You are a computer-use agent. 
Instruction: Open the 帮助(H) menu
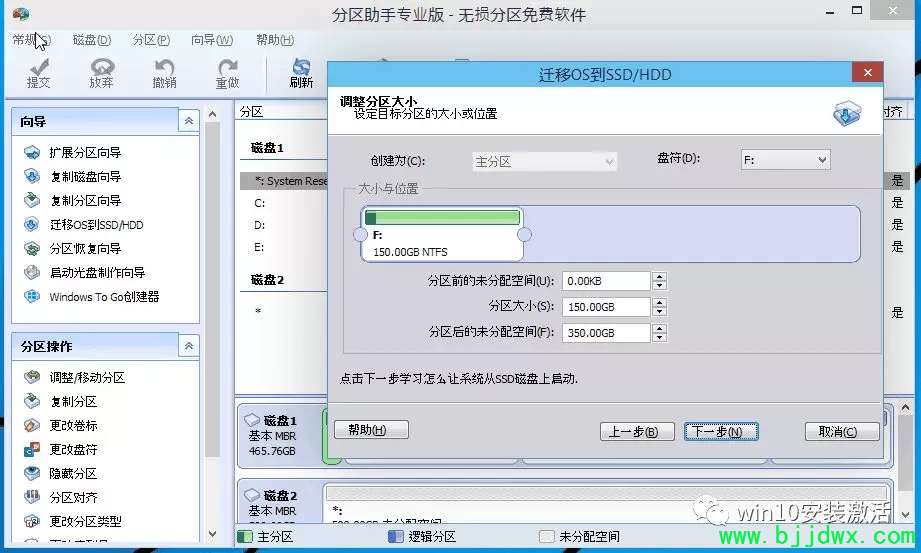tap(275, 40)
